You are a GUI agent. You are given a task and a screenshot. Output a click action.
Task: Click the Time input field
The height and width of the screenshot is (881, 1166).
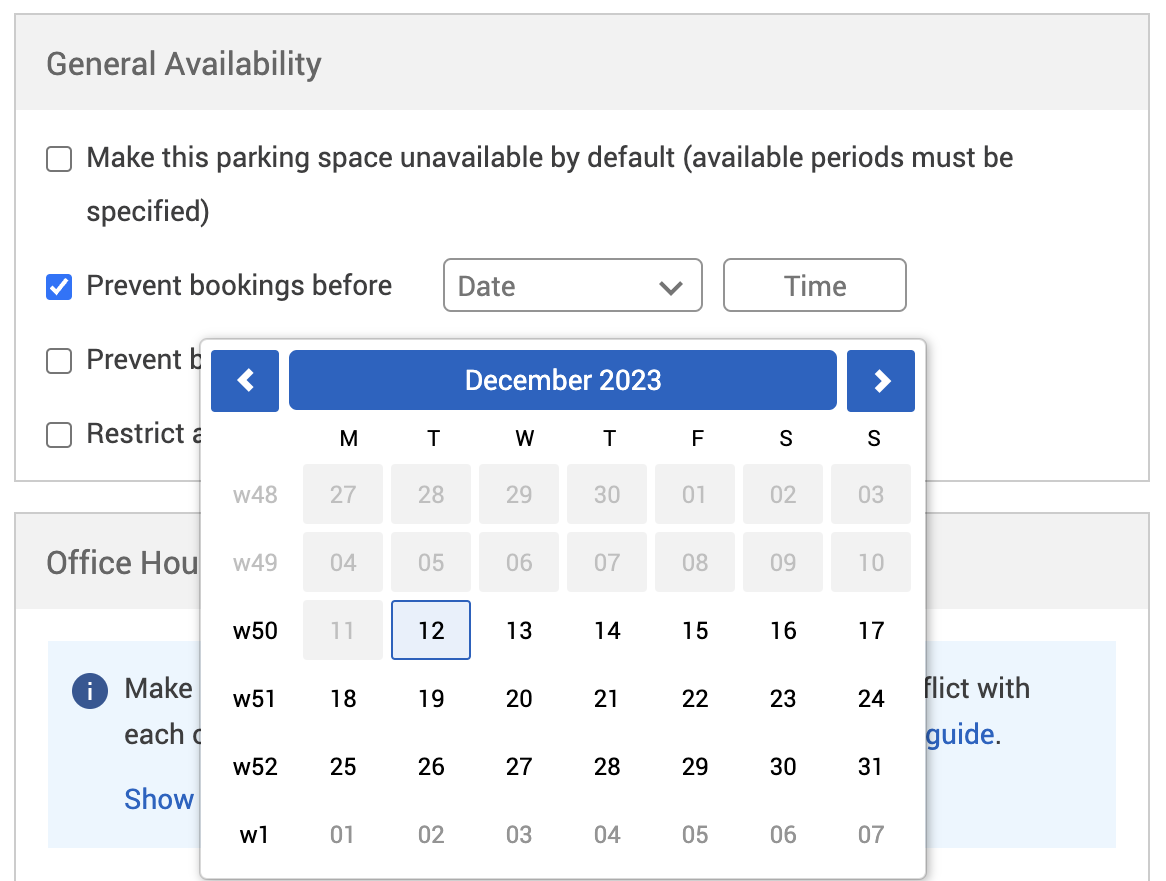click(814, 287)
